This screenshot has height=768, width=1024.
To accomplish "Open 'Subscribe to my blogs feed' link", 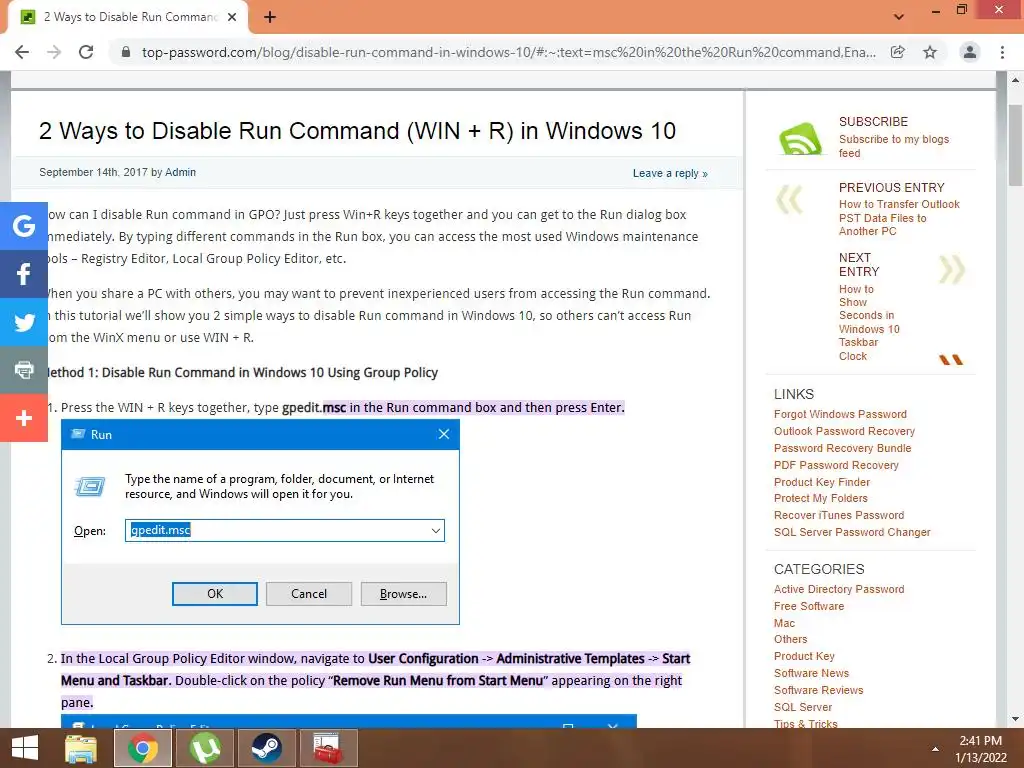I will pyautogui.click(x=893, y=146).
